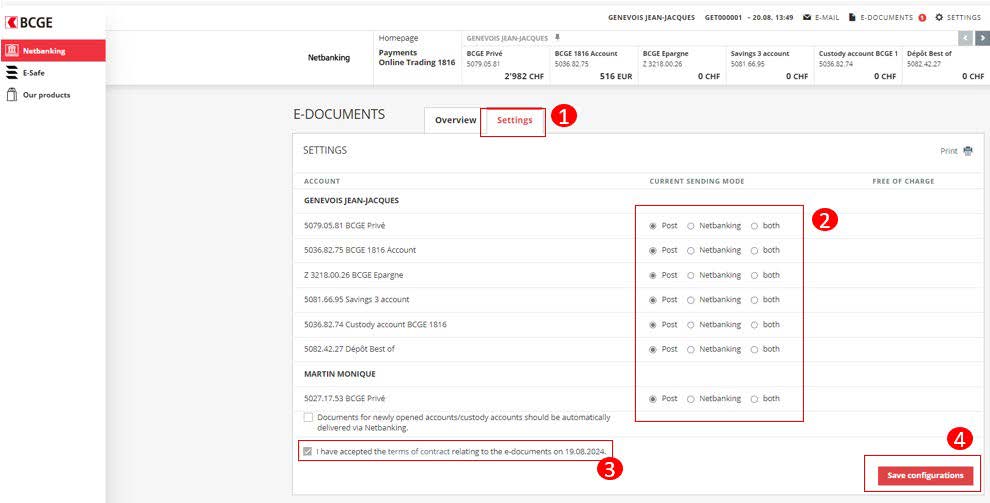Select both for 5027.17.53 BCGE Privé
Viewport: 990px width, 503px height.
pos(754,399)
